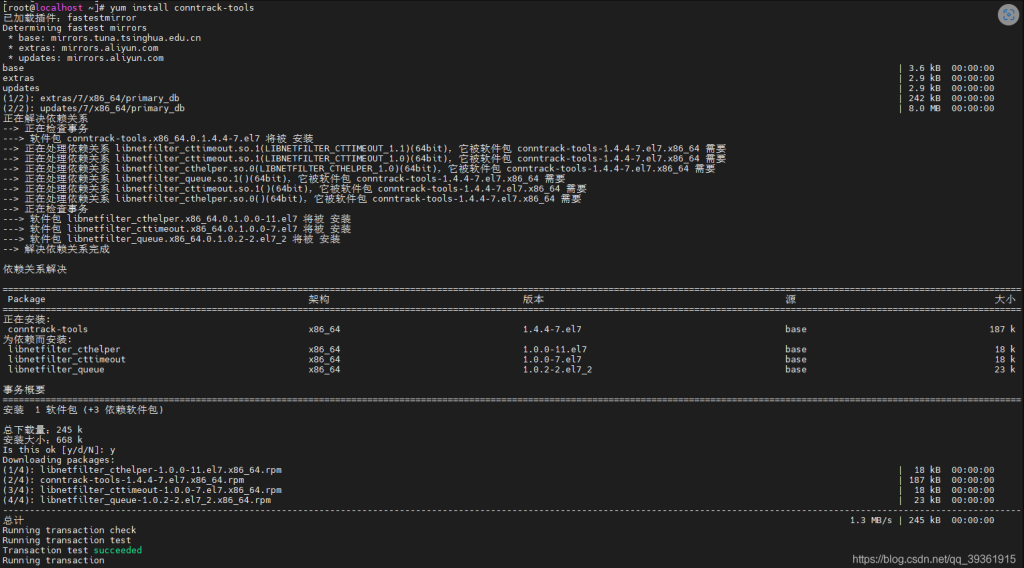Click libnetfilter_cthelper in the package table
The image size is (1024, 568).
coord(64,349)
